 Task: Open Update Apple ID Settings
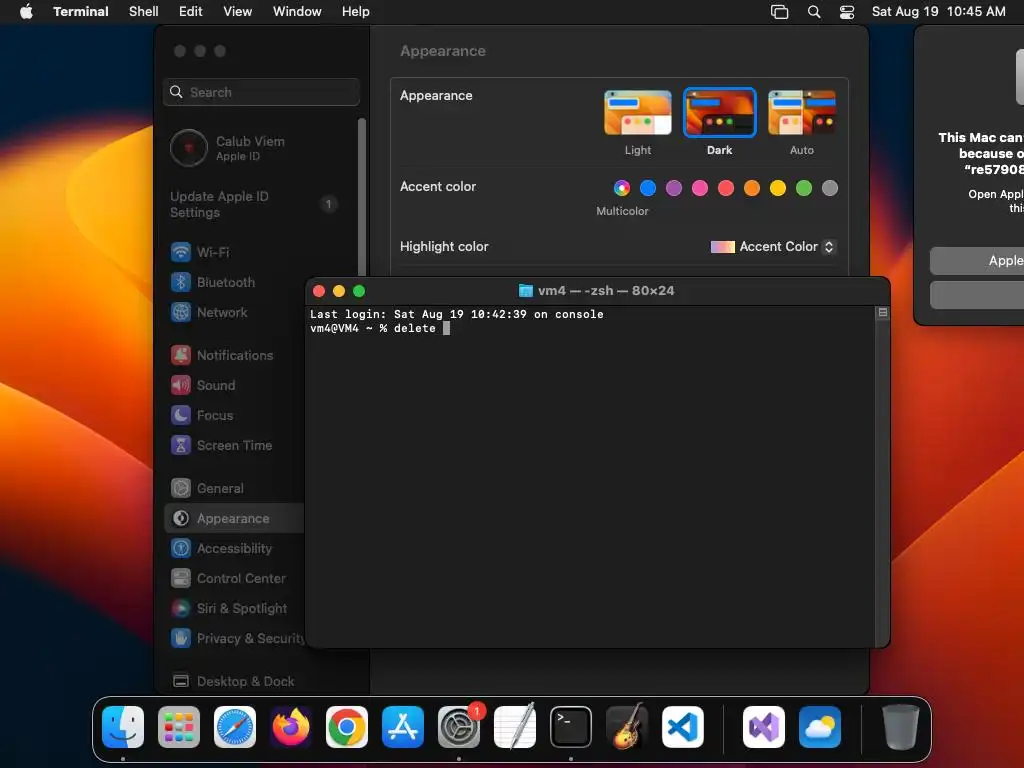253,204
